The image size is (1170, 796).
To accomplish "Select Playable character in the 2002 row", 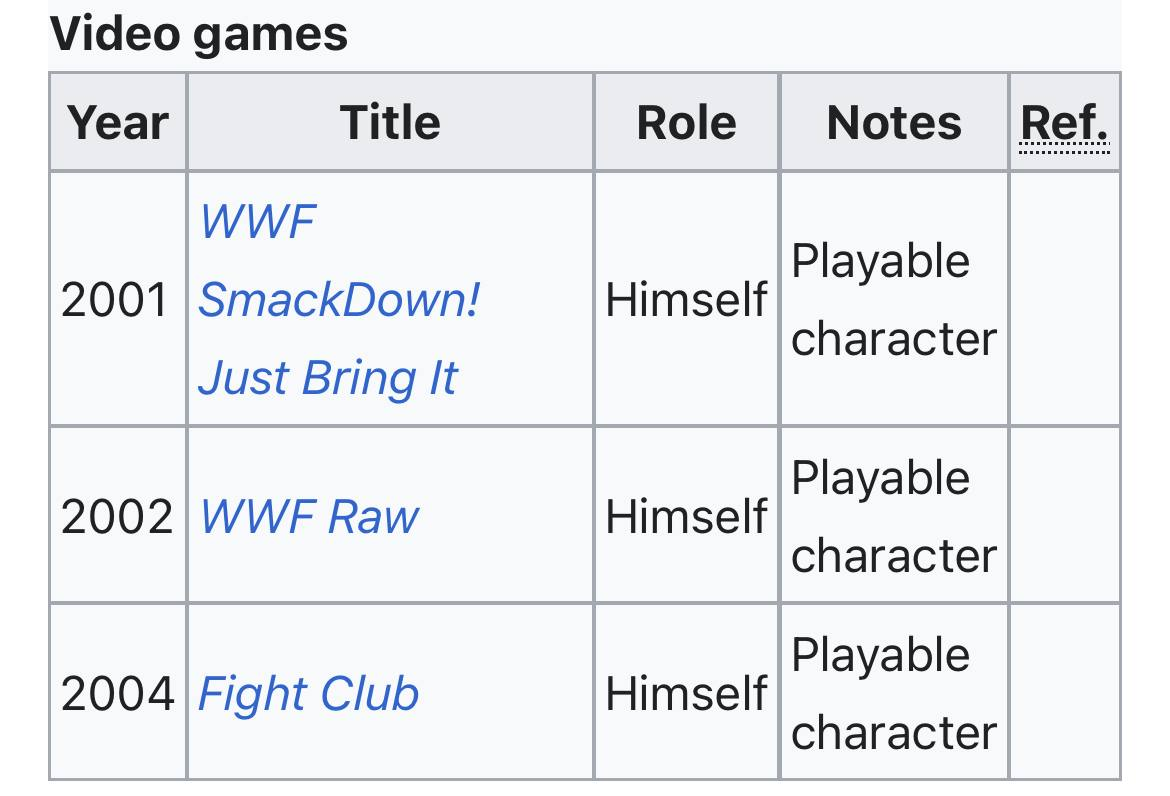I will point(893,516).
